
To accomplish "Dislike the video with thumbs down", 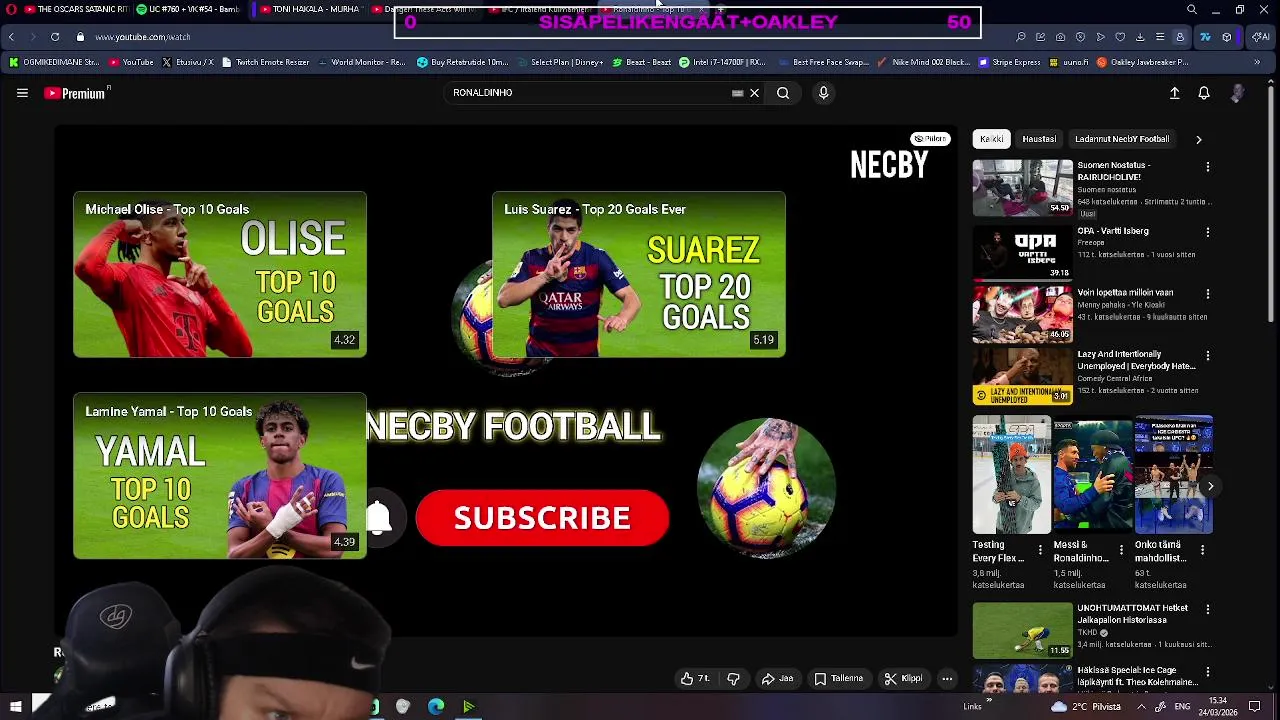I will 733,678.
